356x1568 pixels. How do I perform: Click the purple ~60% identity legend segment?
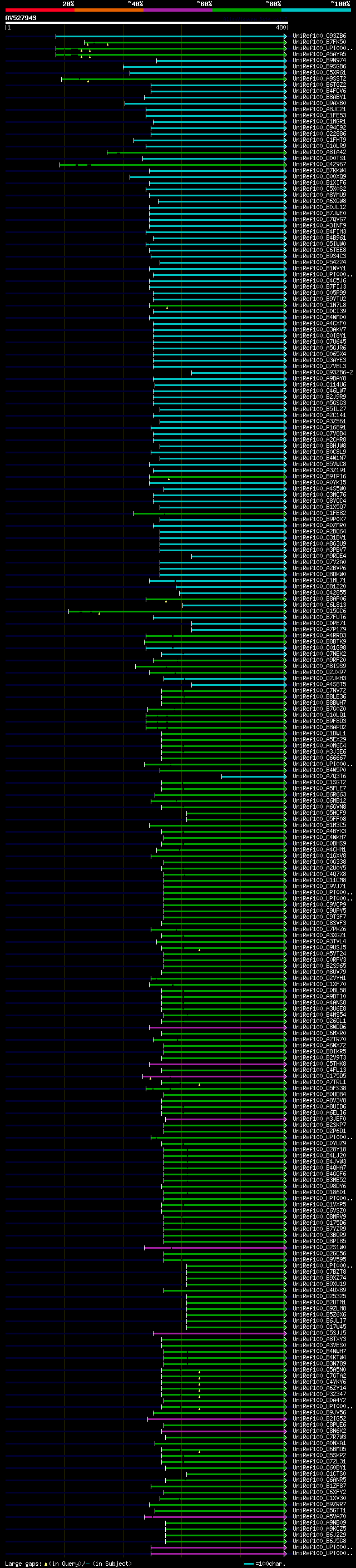coord(179,10)
